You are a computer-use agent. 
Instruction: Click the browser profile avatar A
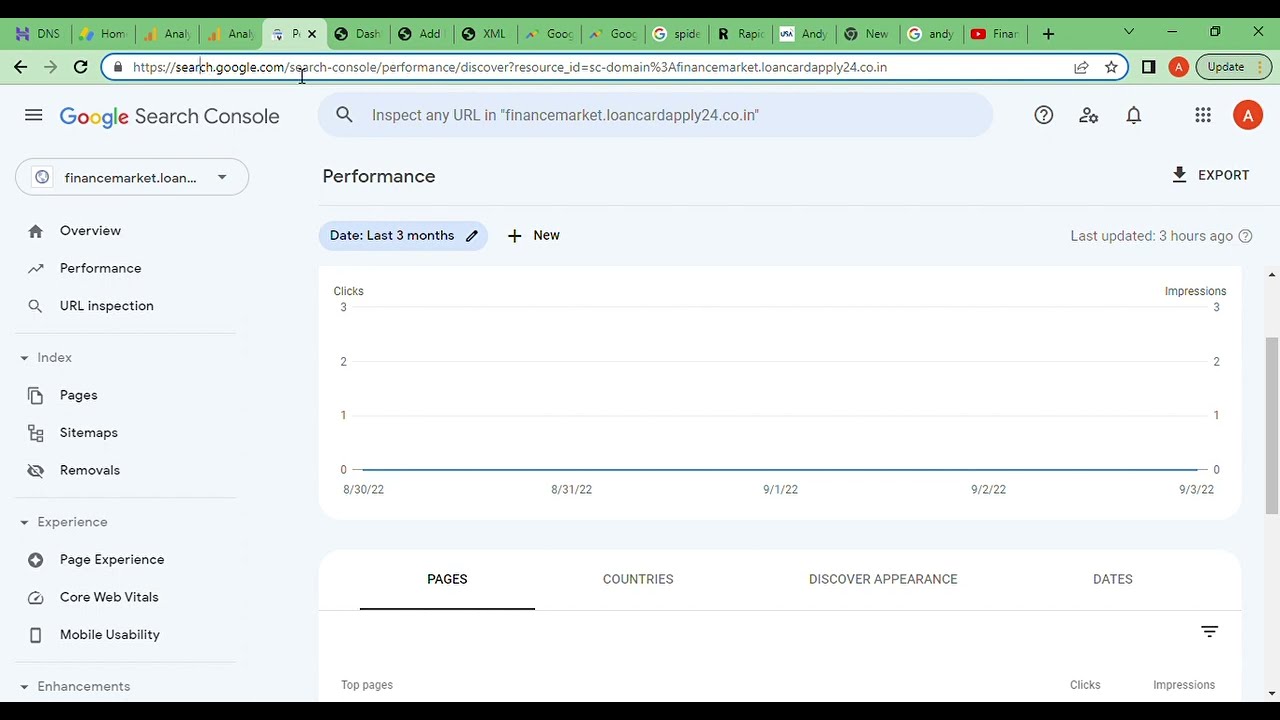1179,67
